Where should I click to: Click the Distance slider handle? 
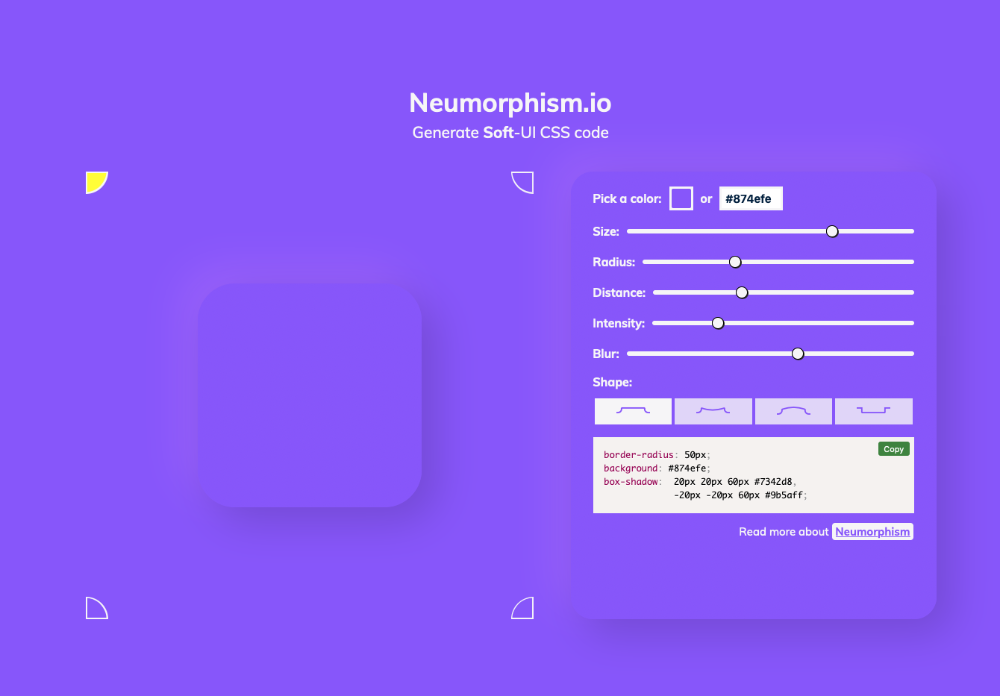742,293
